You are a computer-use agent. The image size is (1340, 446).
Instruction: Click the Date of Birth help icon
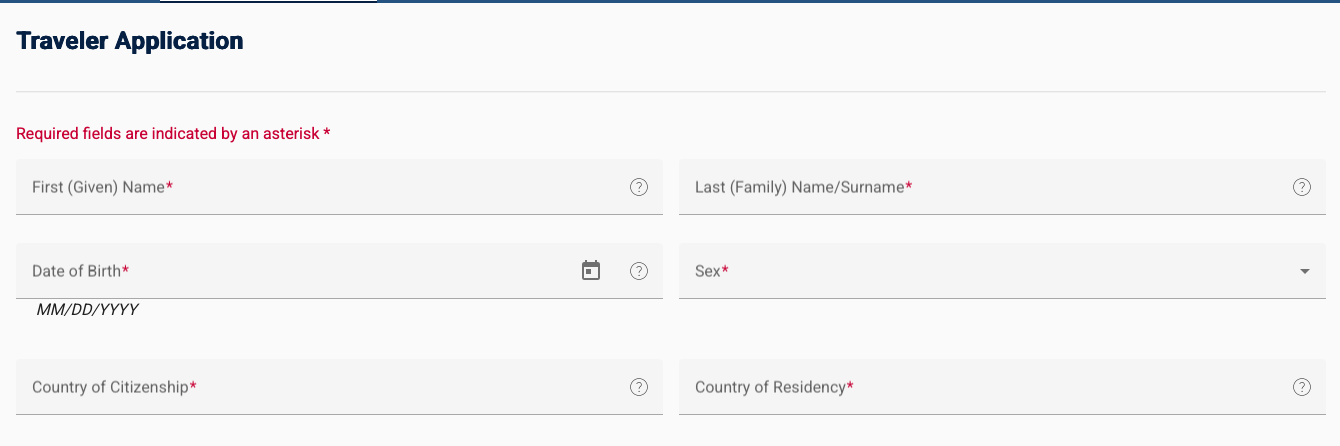coord(639,271)
